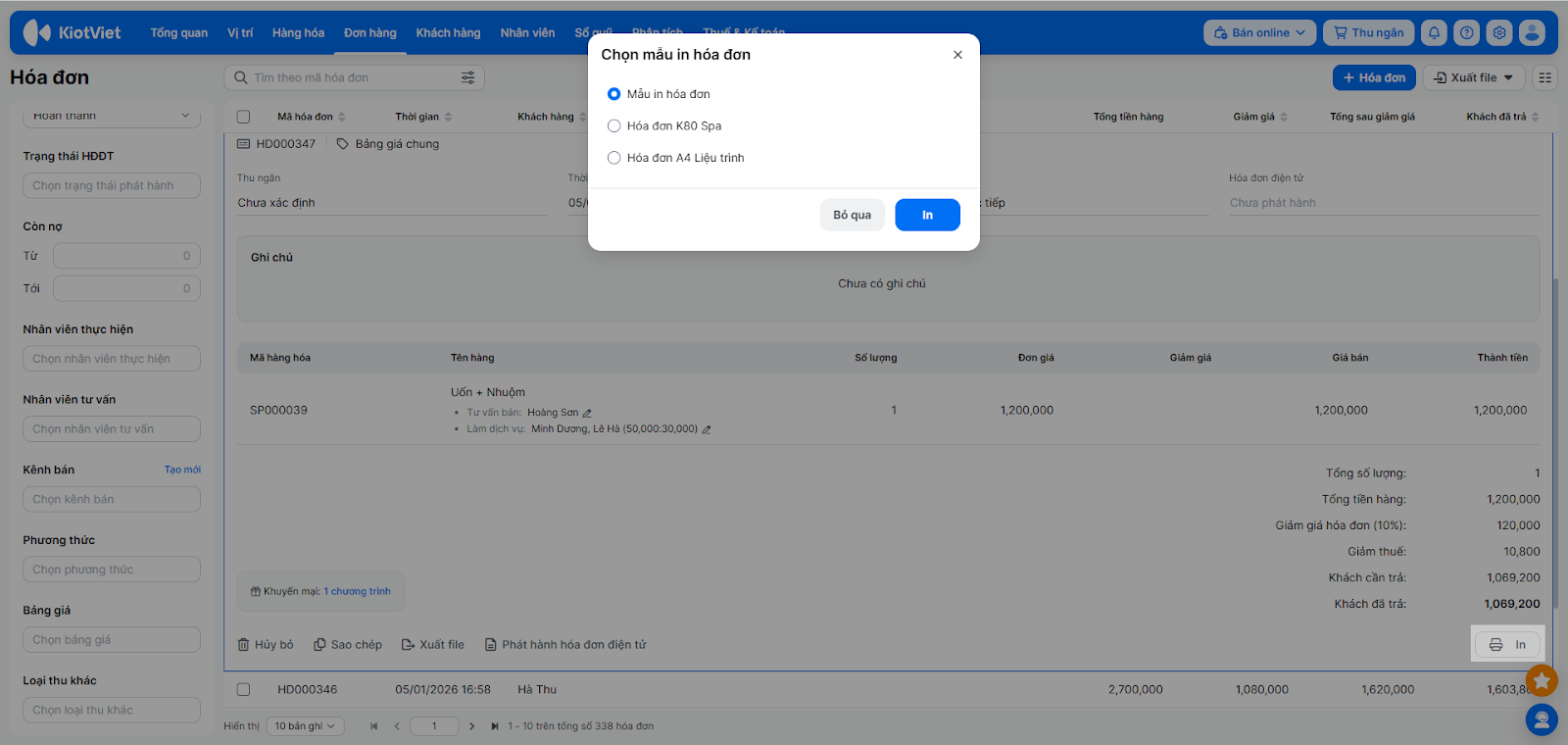This screenshot has width=1568, height=745.
Task: Click the printer In button at invoice bottom
Action: point(1507,644)
